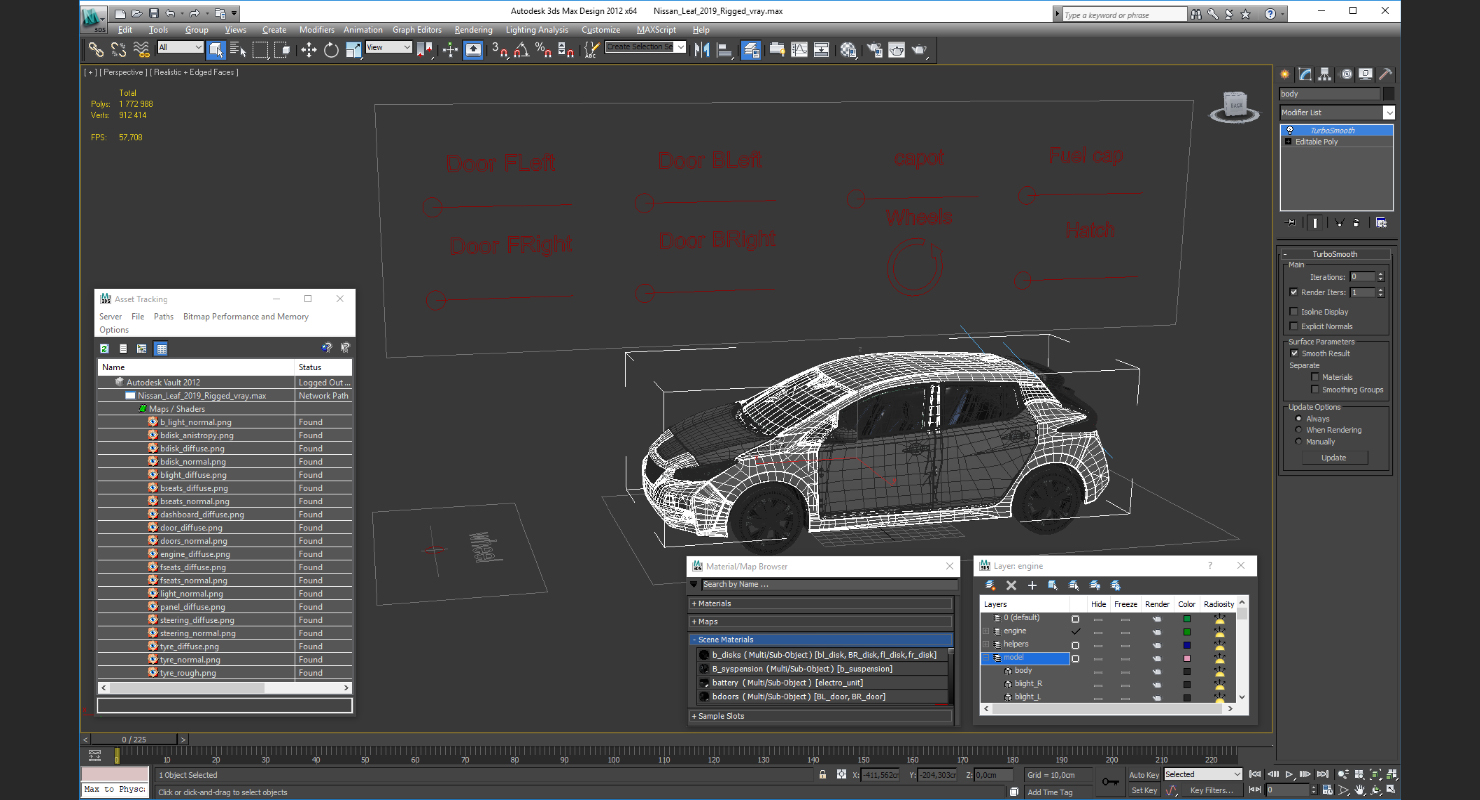Open the Modifiers menu
The width and height of the screenshot is (1480, 800).
point(317,30)
